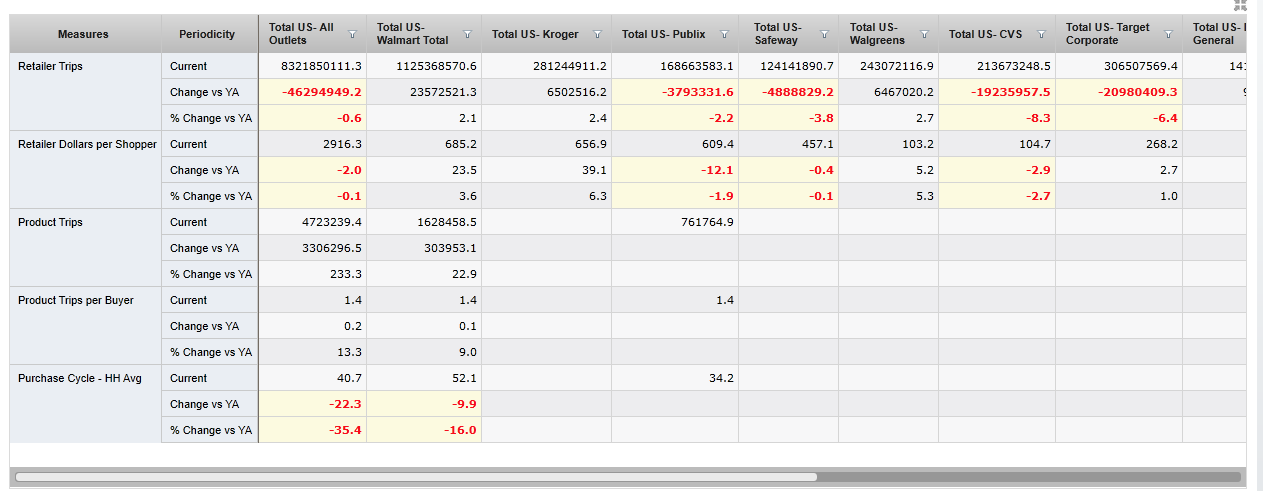Open filter for Total US- Walmart Total column
The height and width of the screenshot is (491, 1263).
(x=468, y=34)
